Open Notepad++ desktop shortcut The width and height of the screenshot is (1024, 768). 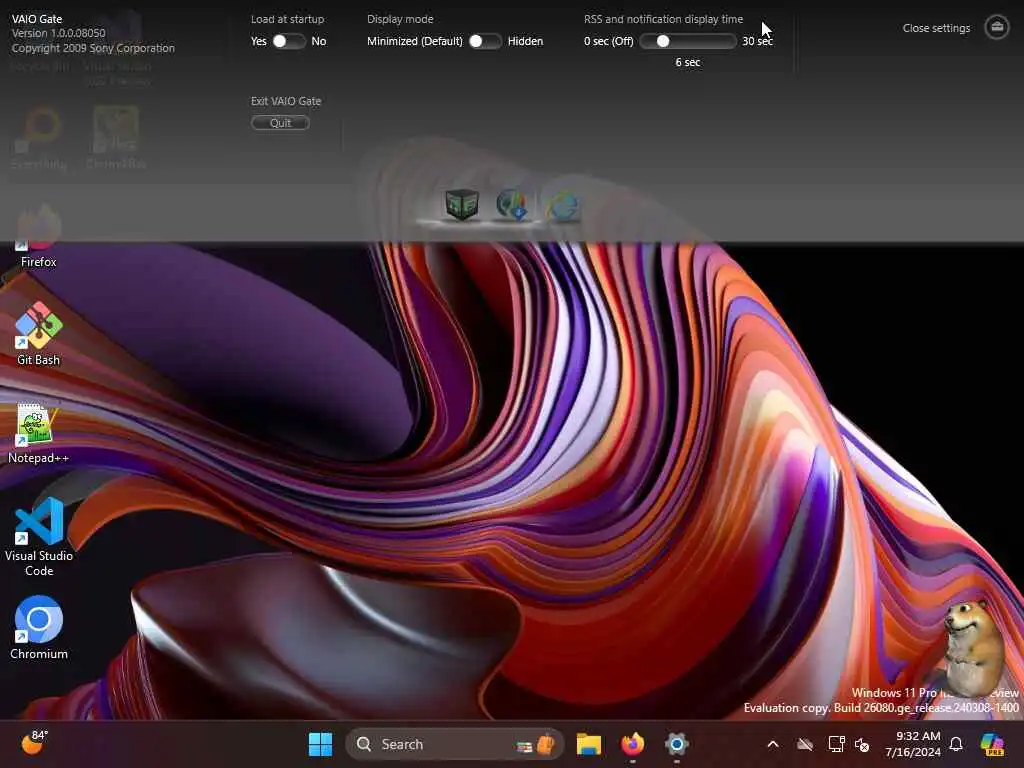[39, 432]
